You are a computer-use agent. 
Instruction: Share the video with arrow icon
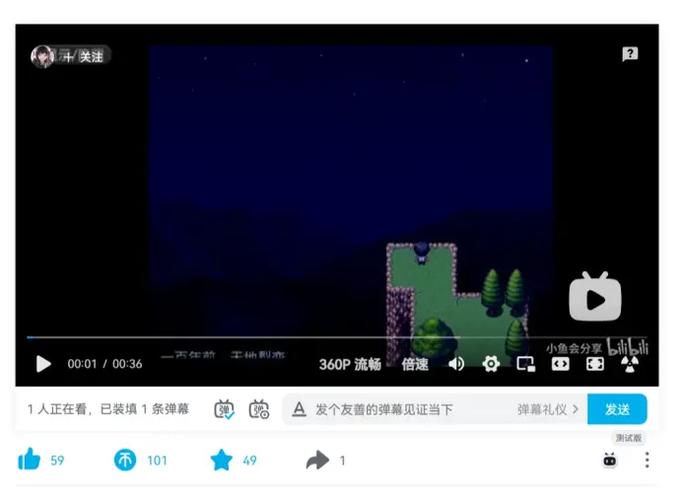click(x=317, y=460)
